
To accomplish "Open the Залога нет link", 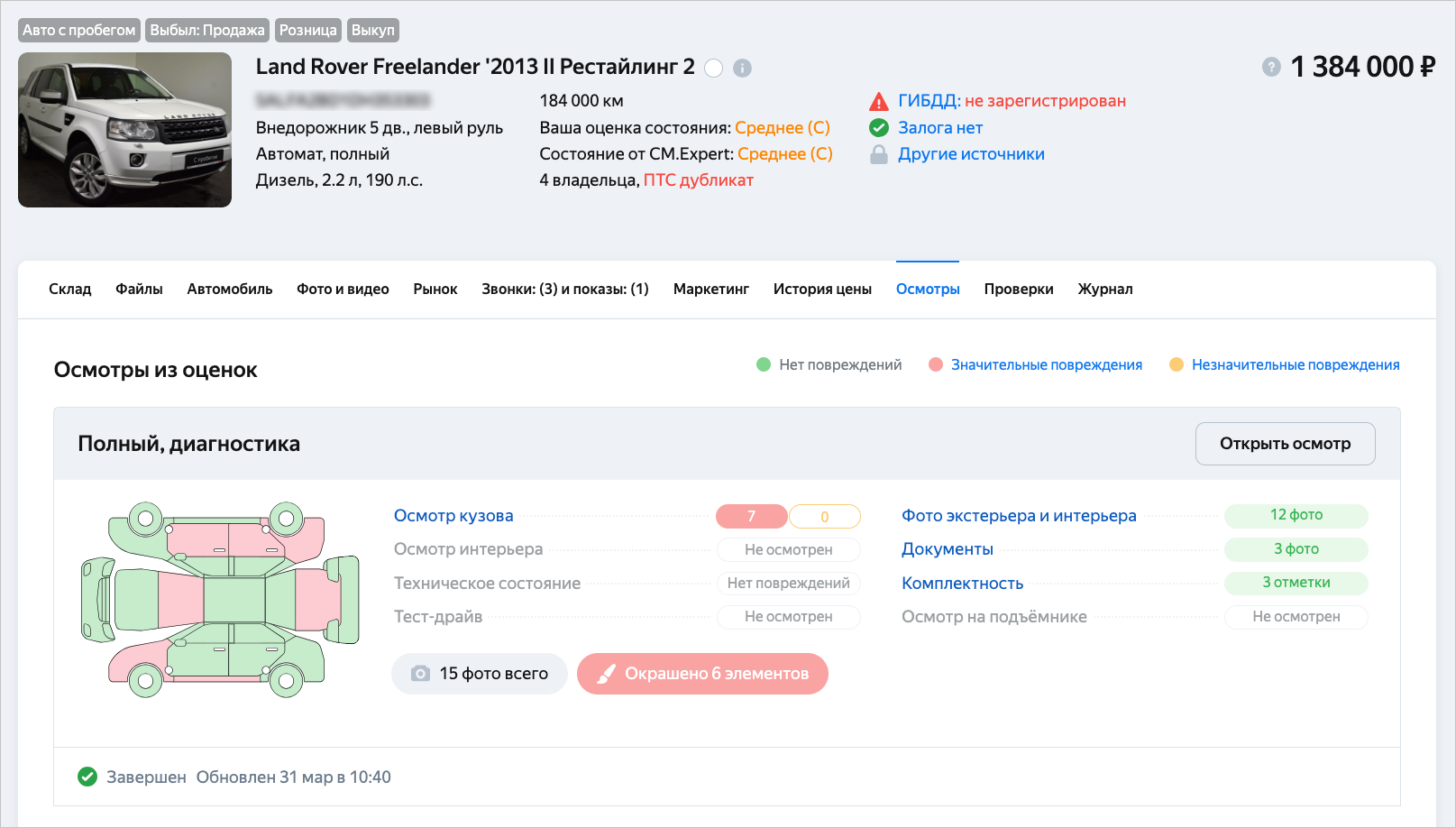I will pyautogui.click(x=940, y=128).
